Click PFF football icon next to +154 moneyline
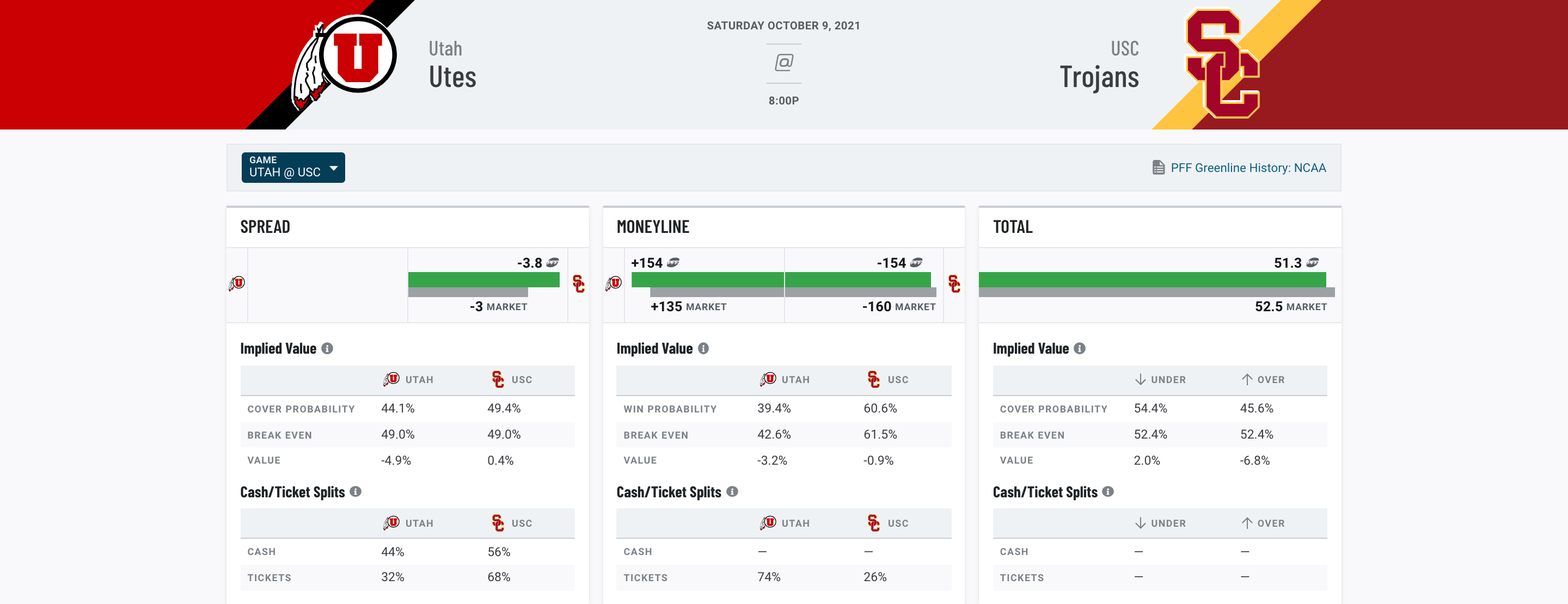This screenshot has height=604, width=1568. (673, 263)
